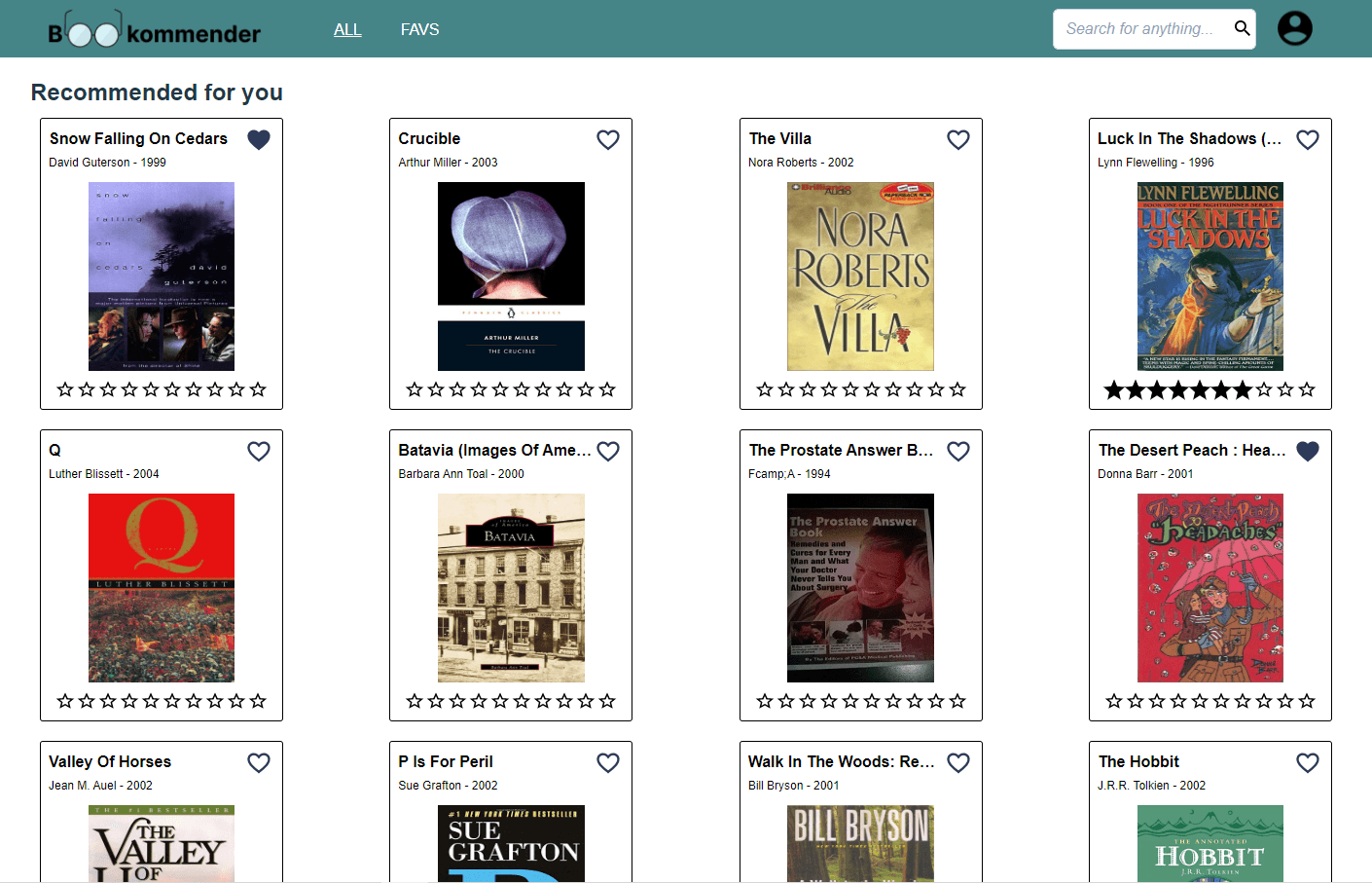Screen dimensions: 1372x883
Task: Click heart icon on Walk In The Woods
Action: click(x=958, y=762)
